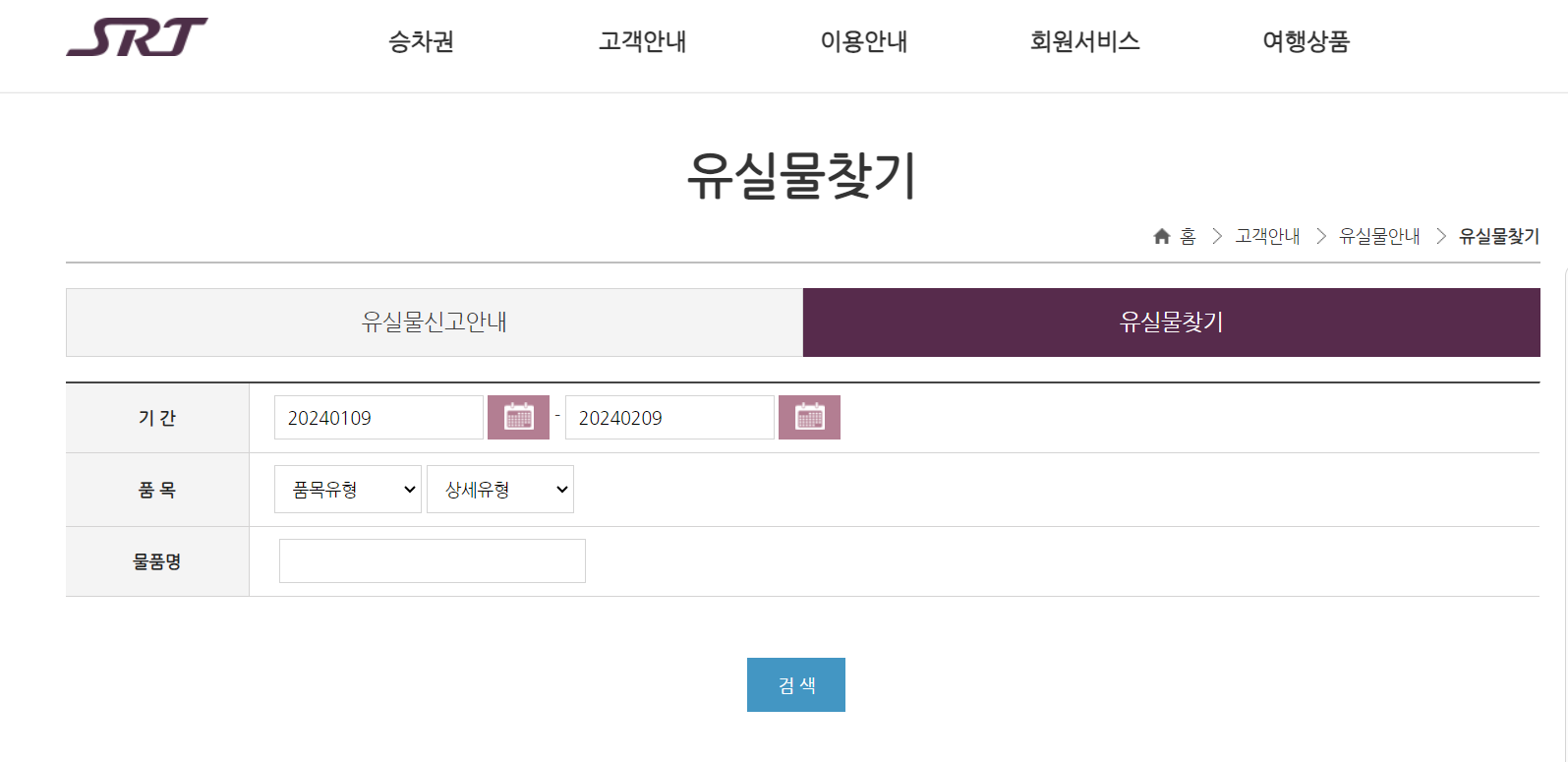Image resolution: width=1568 pixels, height=762 pixels.
Task: Click the SRT logo
Action: point(137,37)
